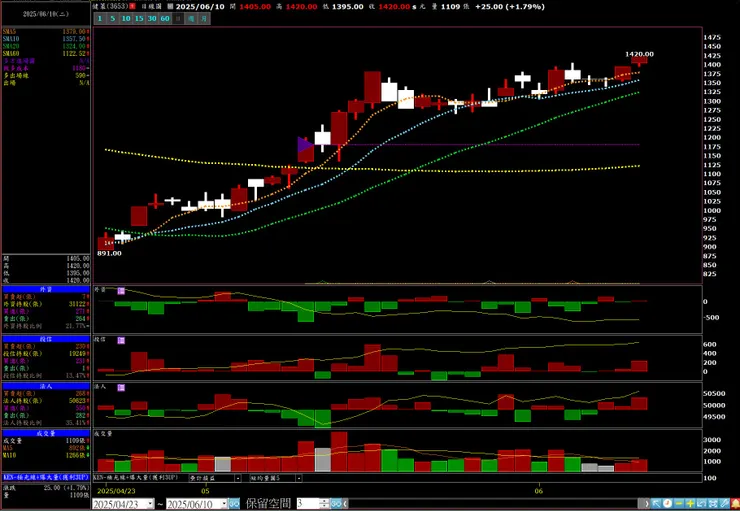740x511 pixels.
Task: Select the 法人 panel header
Action: [46, 386]
